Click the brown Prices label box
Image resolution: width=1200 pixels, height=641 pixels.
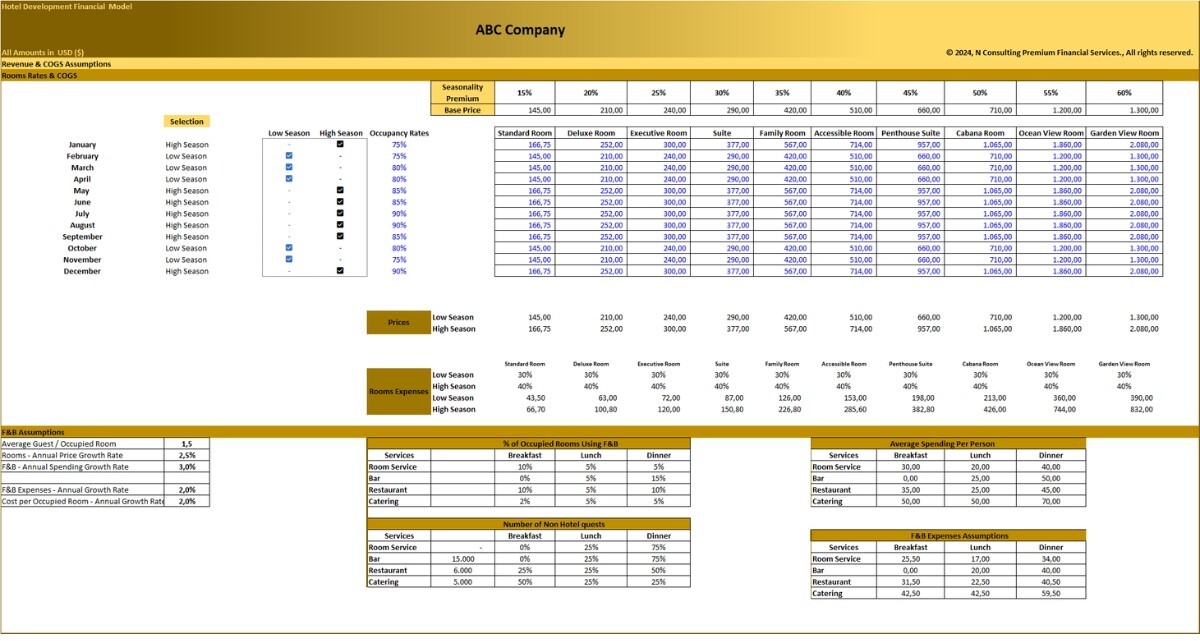click(398, 323)
